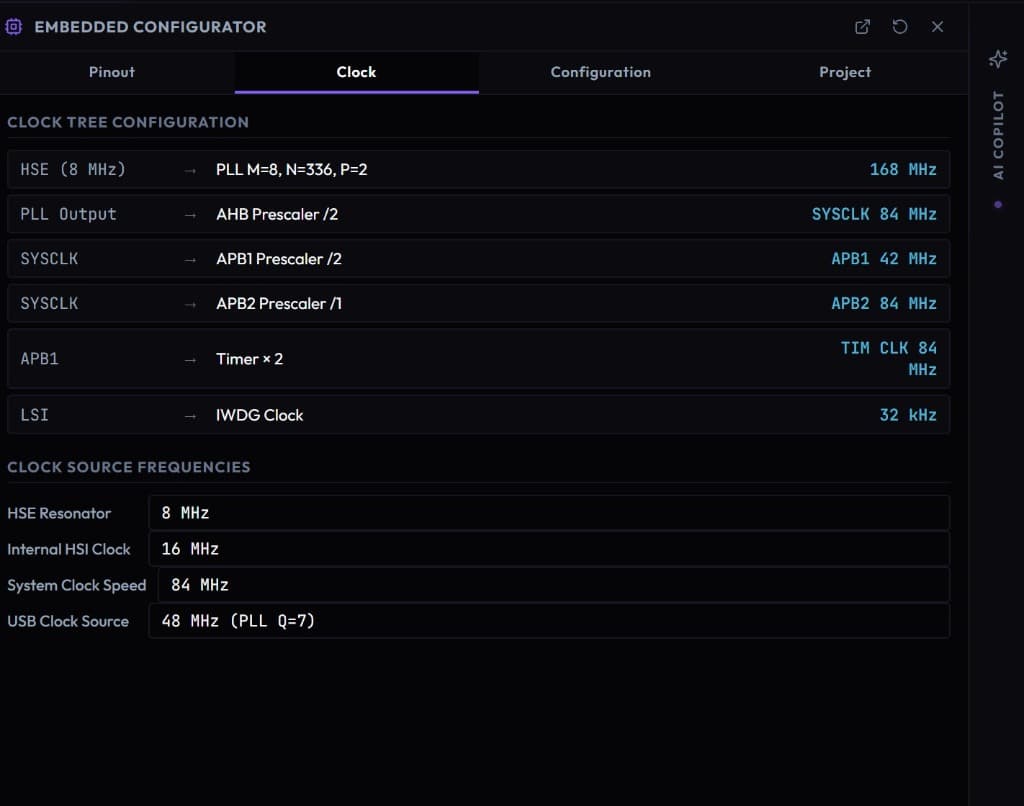The height and width of the screenshot is (806, 1024).
Task: Click the chip logo beside Embedded Configurator
Action: 14,27
